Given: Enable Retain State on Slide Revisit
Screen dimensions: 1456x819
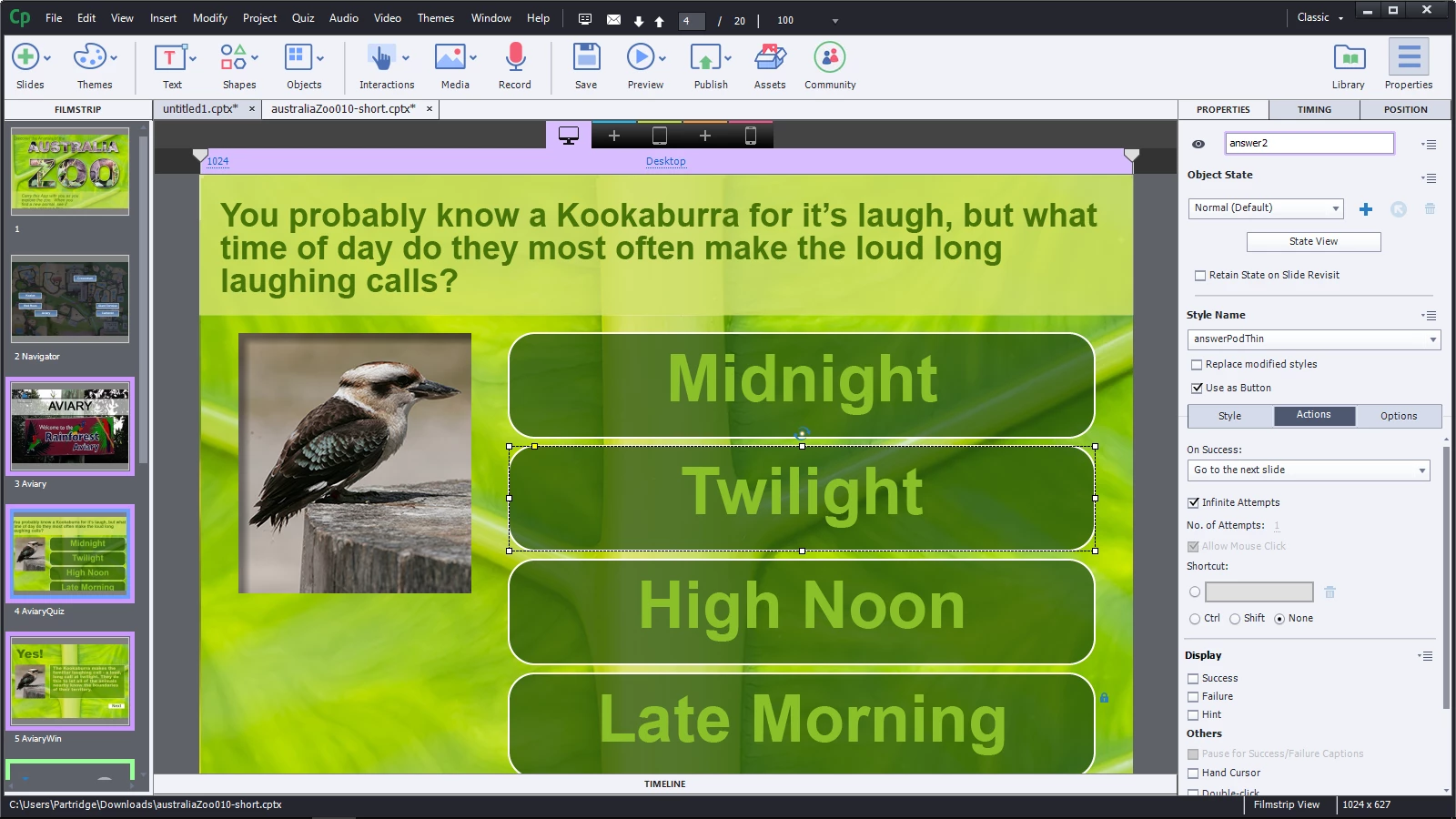Looking at the screenshot, I should [1200, 276].
